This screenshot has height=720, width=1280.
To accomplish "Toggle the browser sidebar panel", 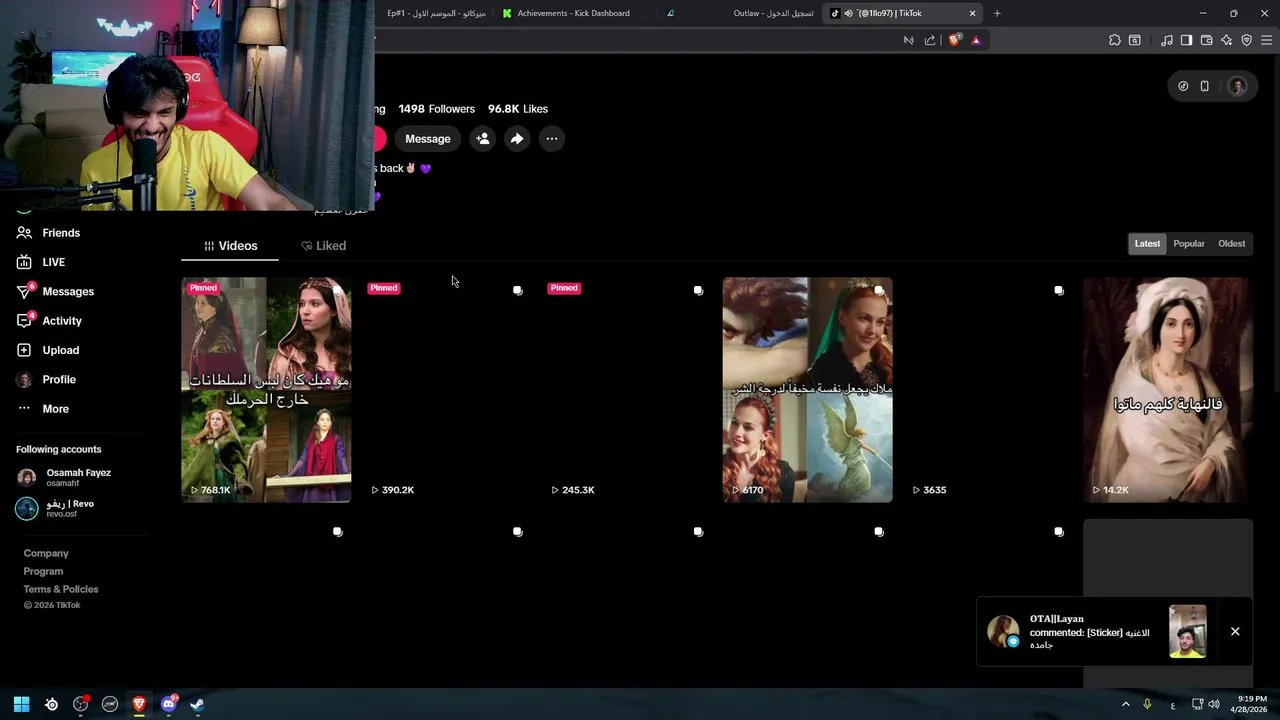I will coord(1186,40).
